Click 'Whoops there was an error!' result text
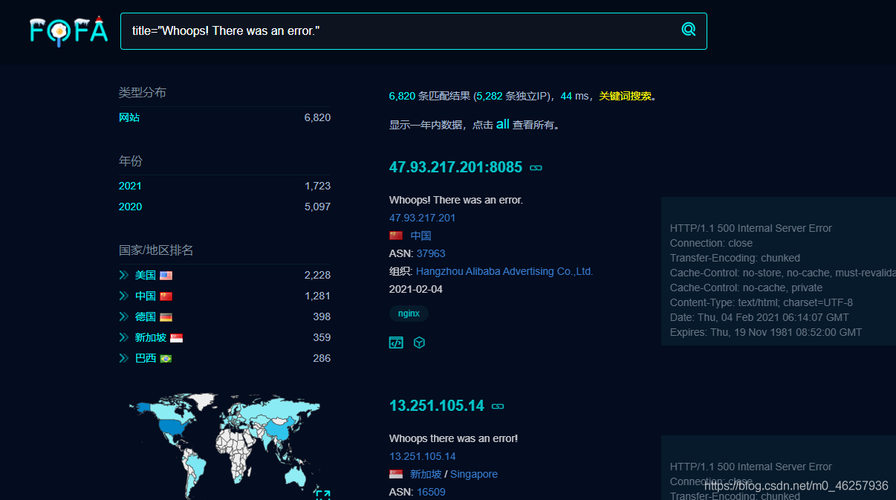This screenshot has height=500, width=896. click(453, 438)
